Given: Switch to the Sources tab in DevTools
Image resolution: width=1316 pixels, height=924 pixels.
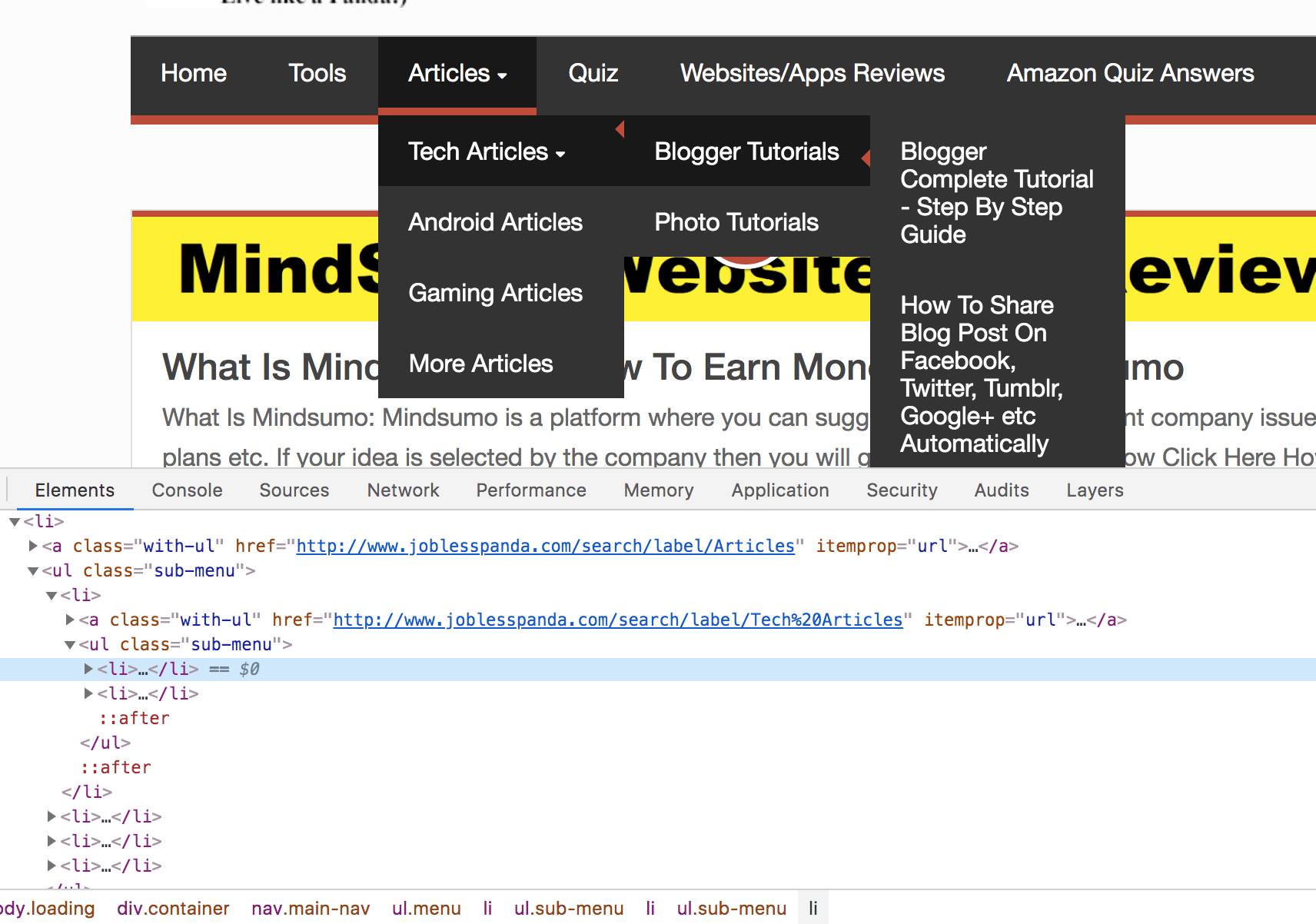Looking at the screenshot, I should click(294, 490).
